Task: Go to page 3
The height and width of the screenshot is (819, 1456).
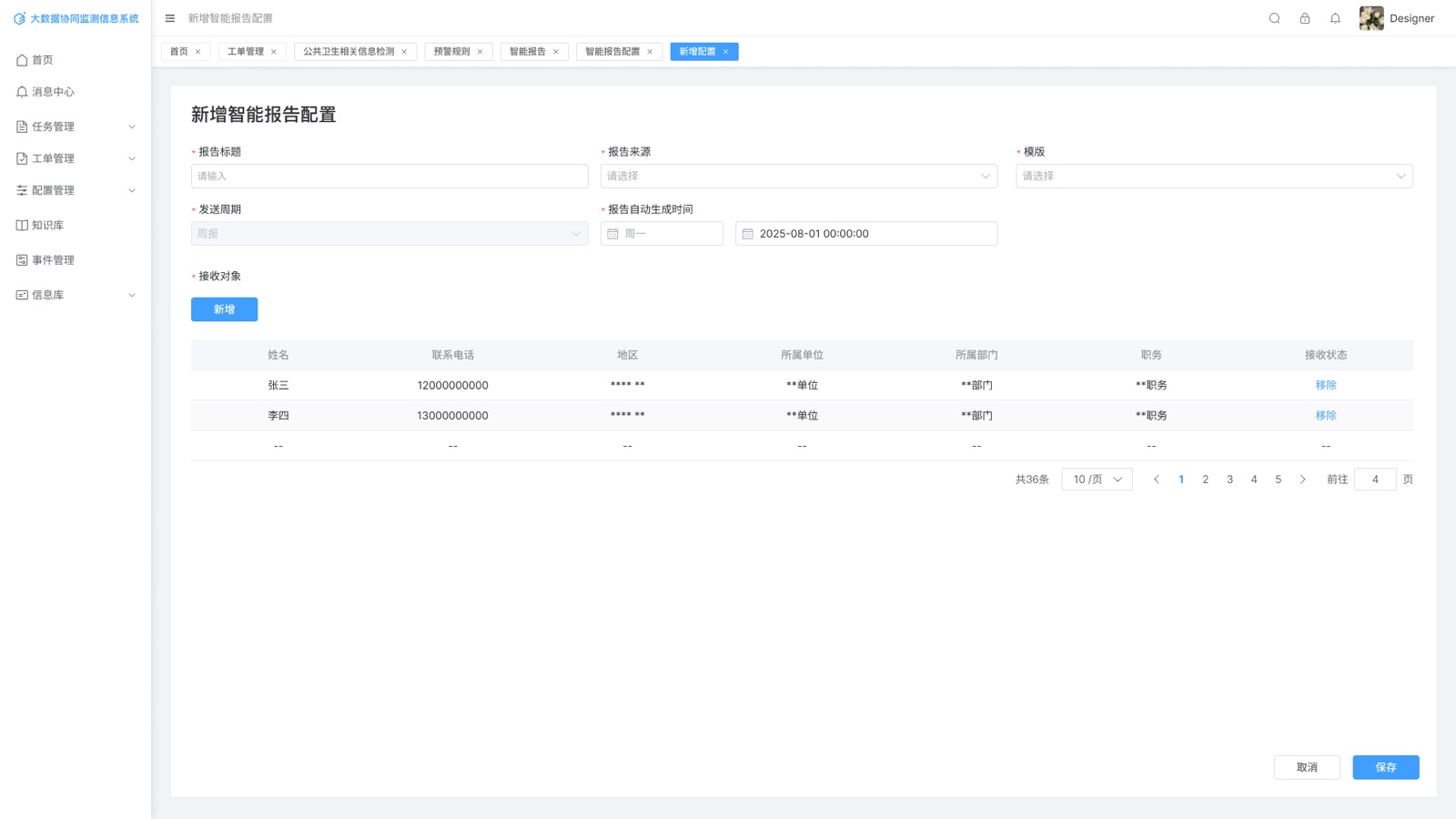Action: point(1229,480)
